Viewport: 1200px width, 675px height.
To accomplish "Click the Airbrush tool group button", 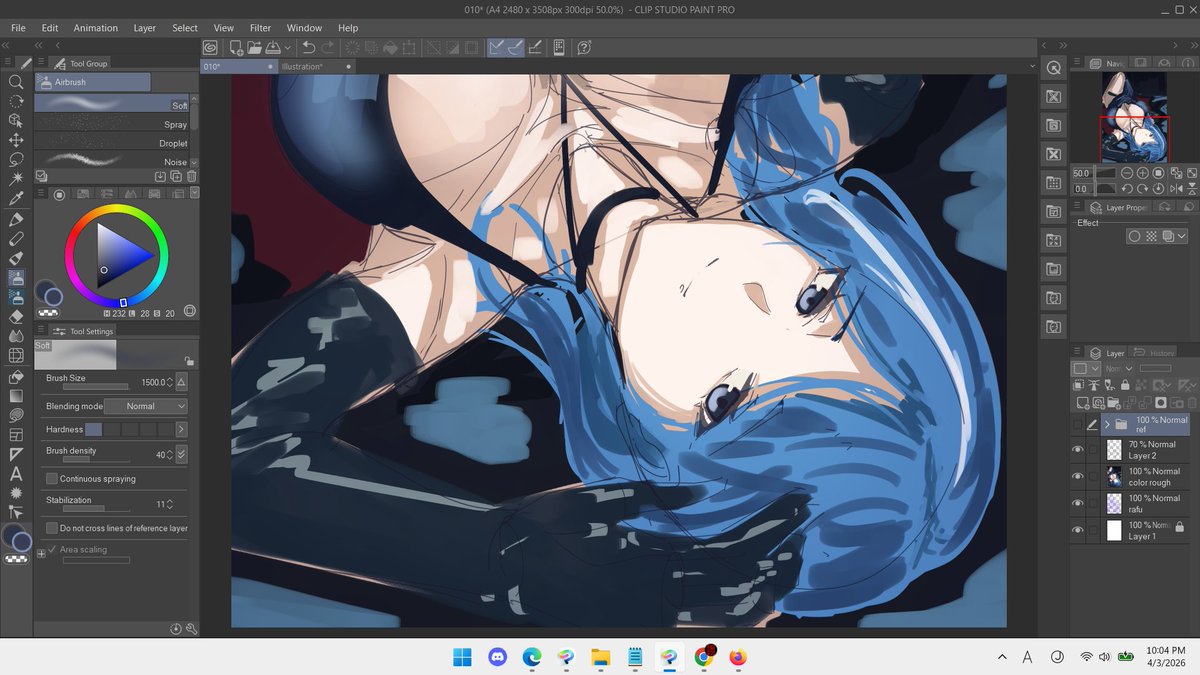I will [92, 82].
